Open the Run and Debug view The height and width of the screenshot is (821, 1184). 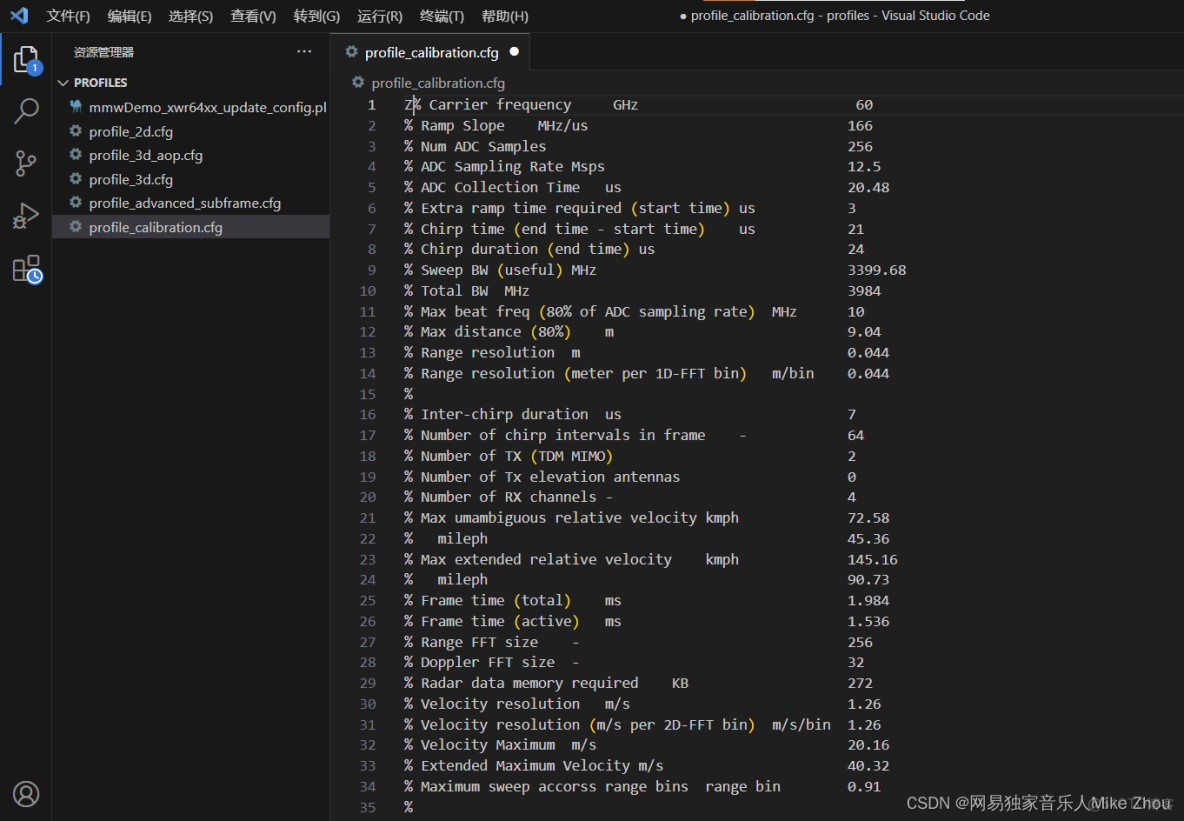pos(26,216)
